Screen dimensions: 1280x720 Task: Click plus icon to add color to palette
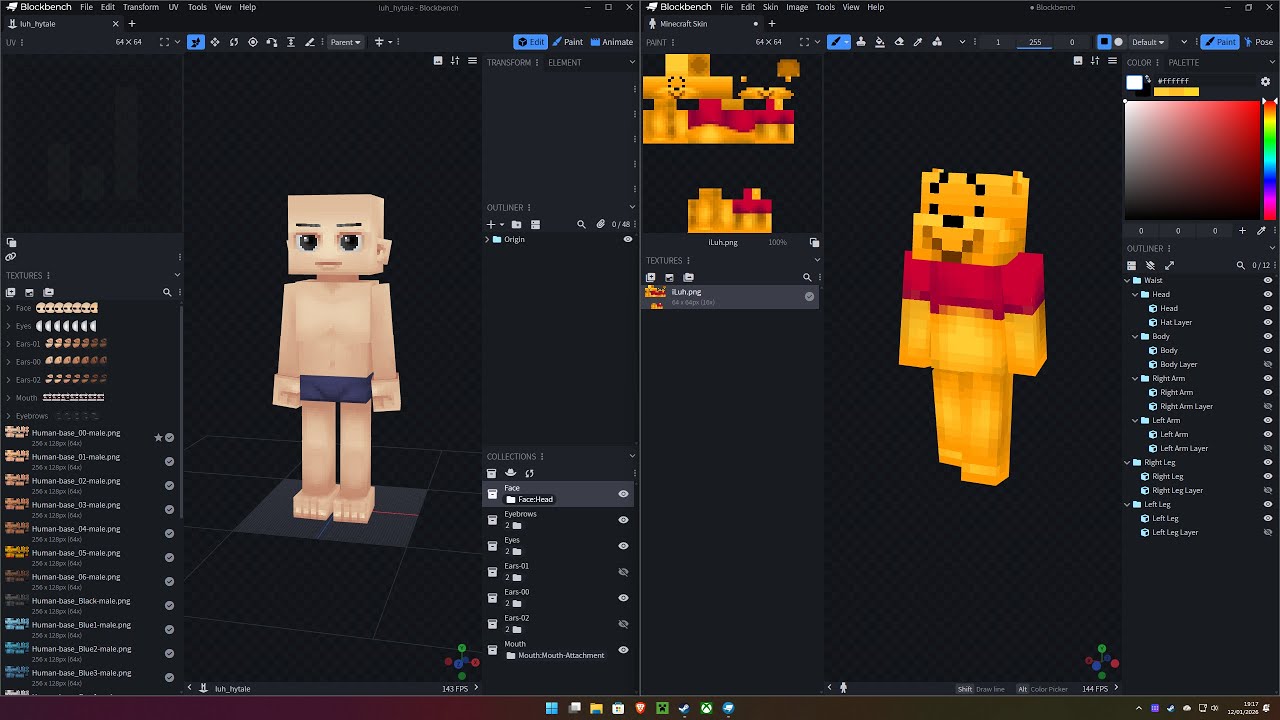click(1243, 231)
